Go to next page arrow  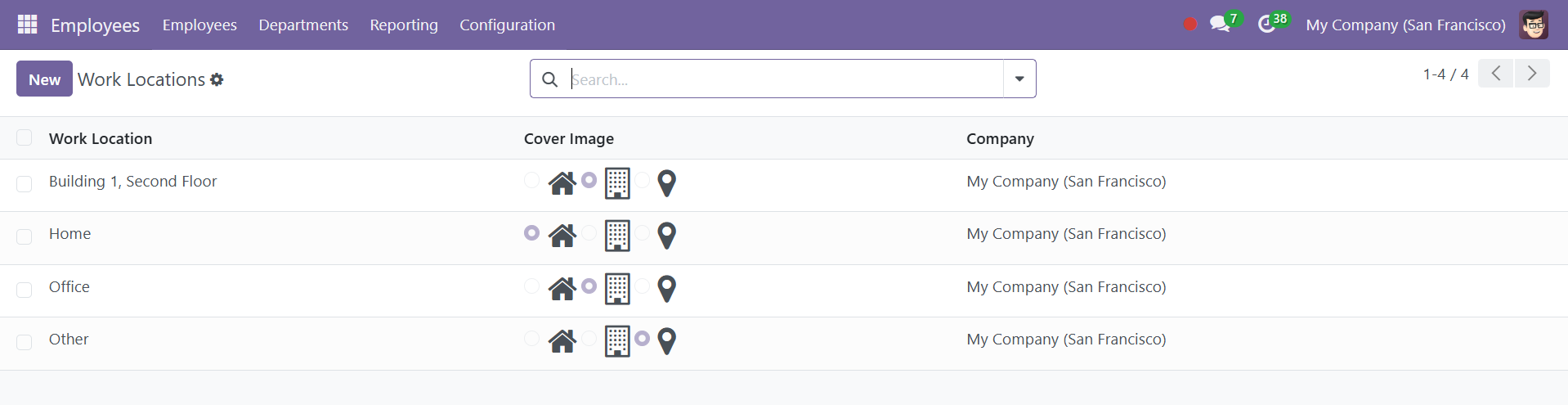(1532, 74)
